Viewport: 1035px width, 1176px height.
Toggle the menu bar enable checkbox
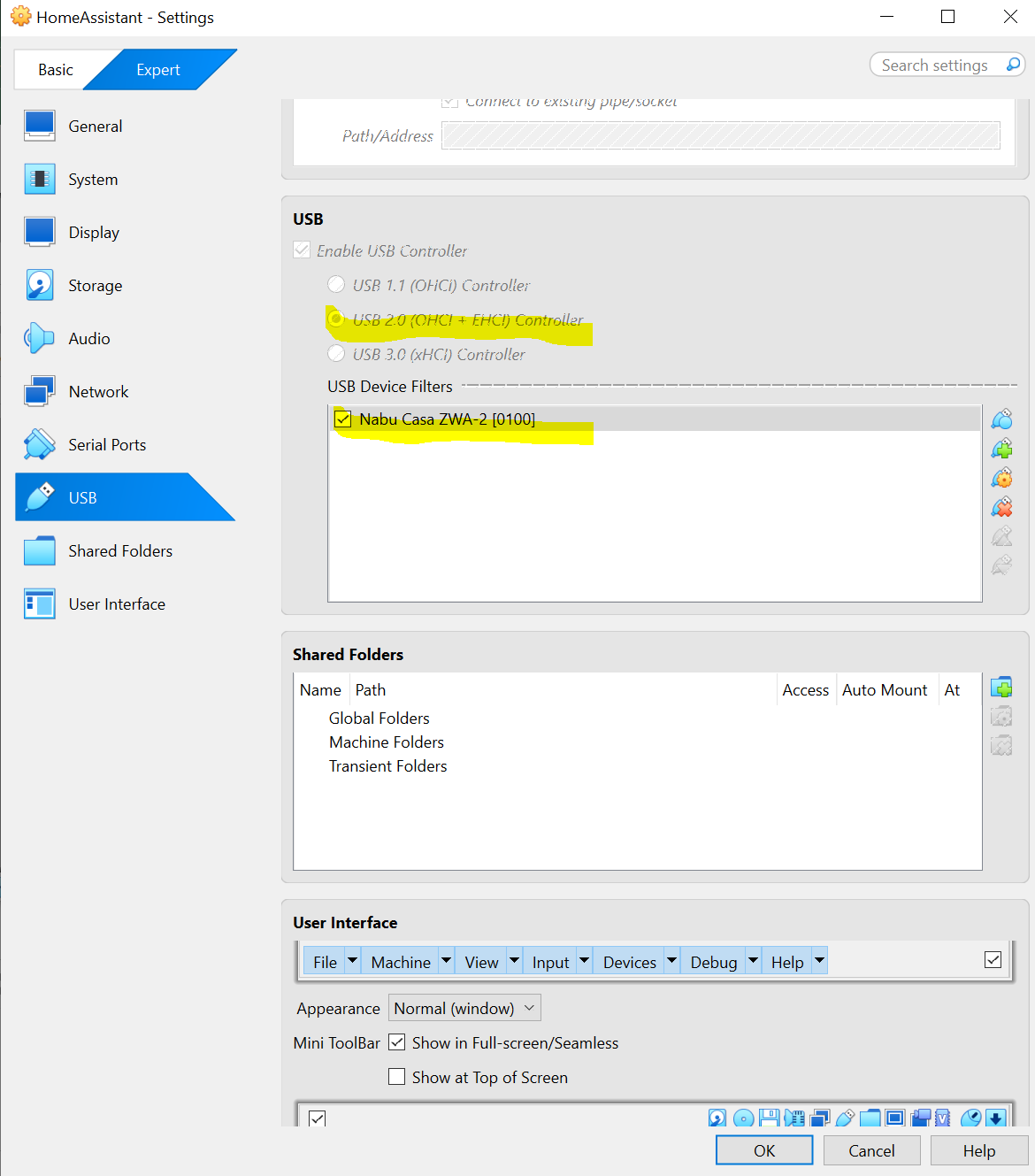[x=993, y=960]
